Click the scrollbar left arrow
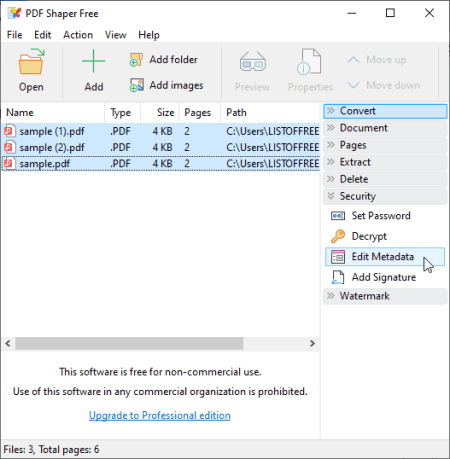450x459 pixels. [8, 343]
